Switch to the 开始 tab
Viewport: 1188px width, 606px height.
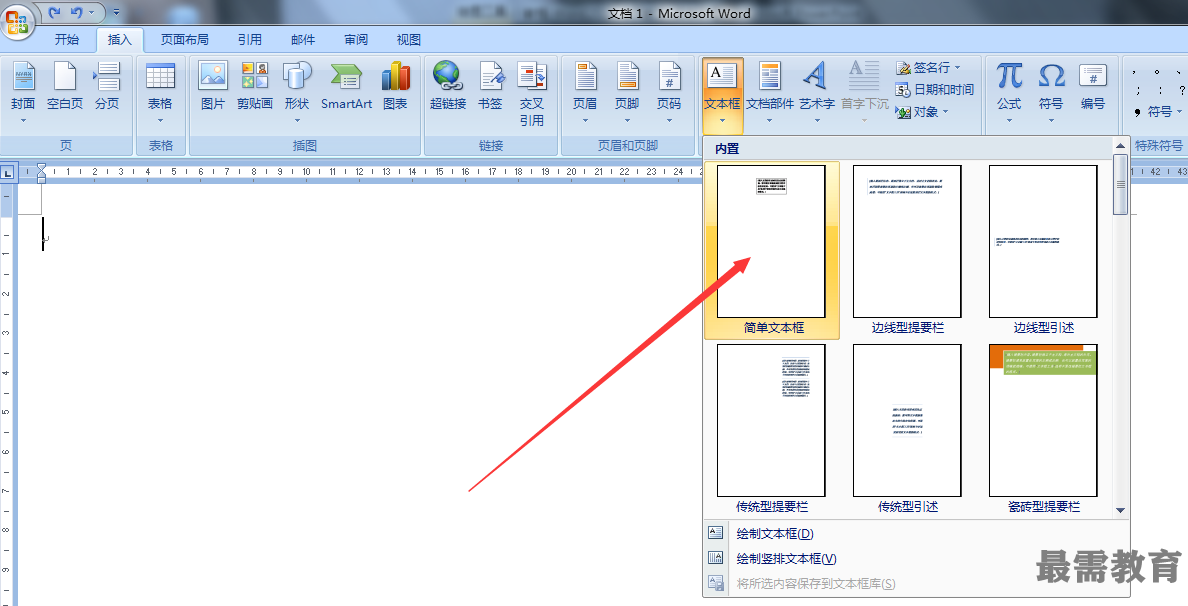[x=67, y=39]
